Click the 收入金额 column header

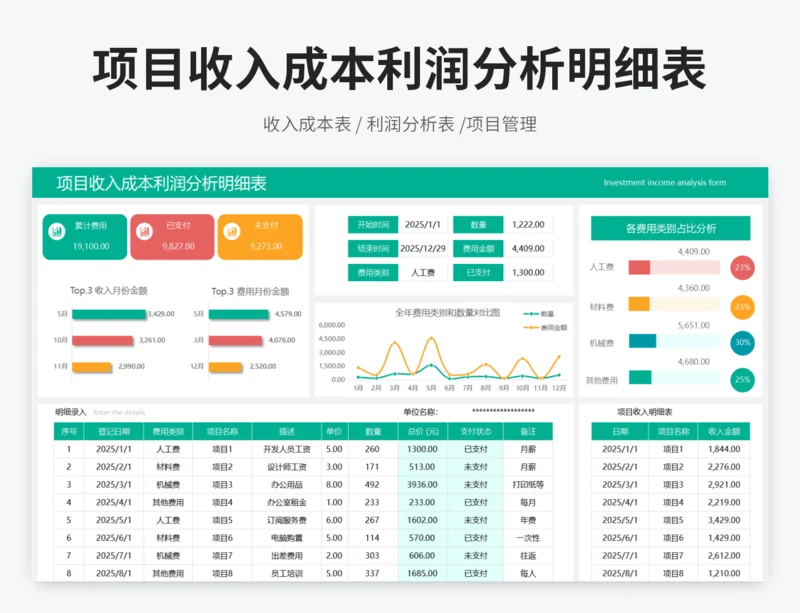[x=724, y=432]
